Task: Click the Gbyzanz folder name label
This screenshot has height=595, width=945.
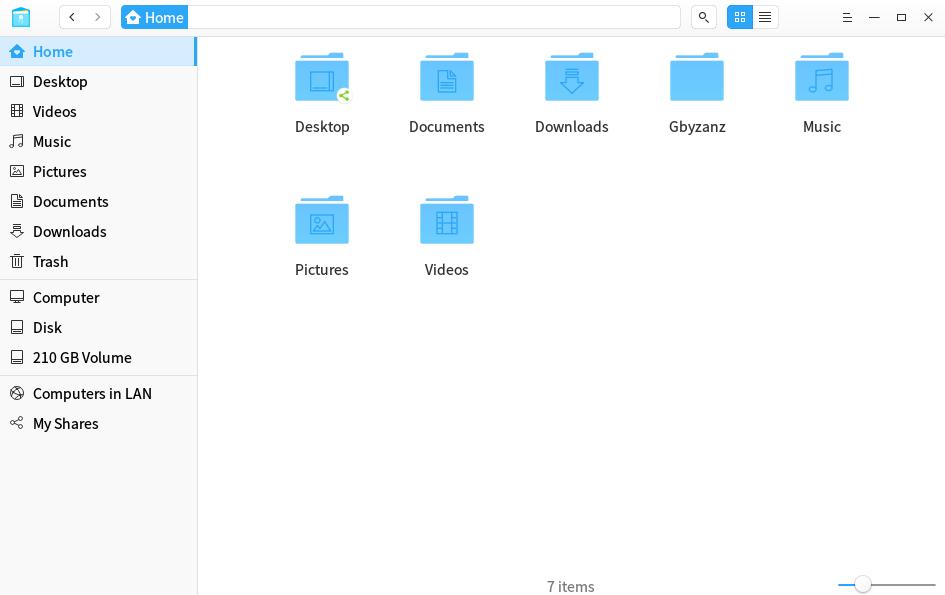Action: pos(697,127)
